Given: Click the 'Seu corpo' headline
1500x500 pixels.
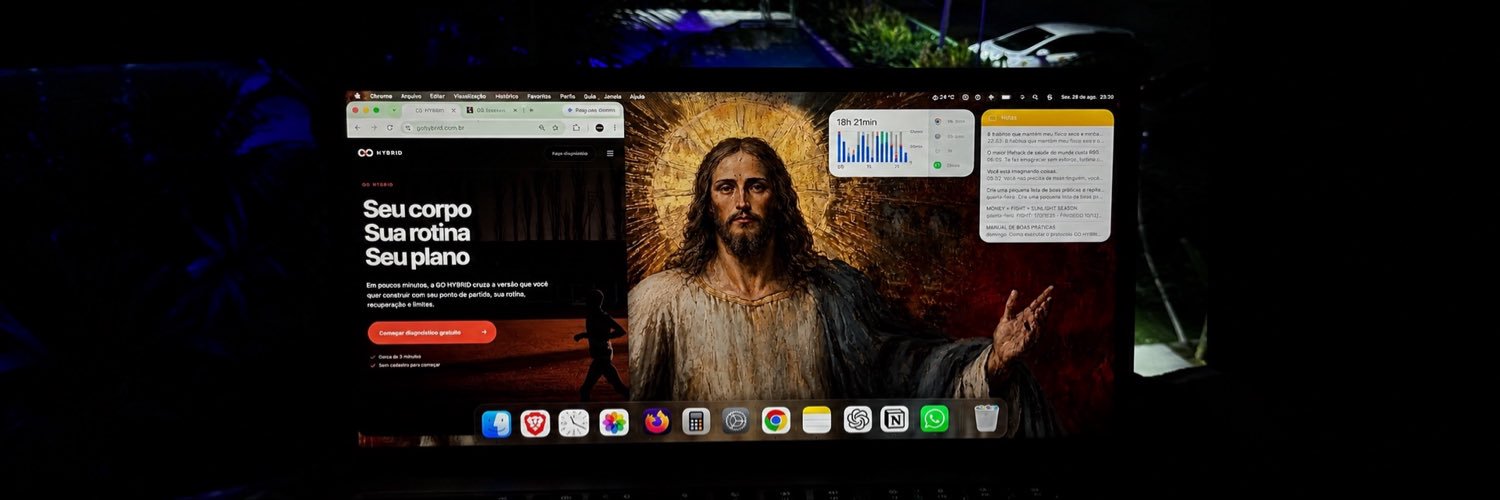Looking at the screenshot, I should click(417, 209).
